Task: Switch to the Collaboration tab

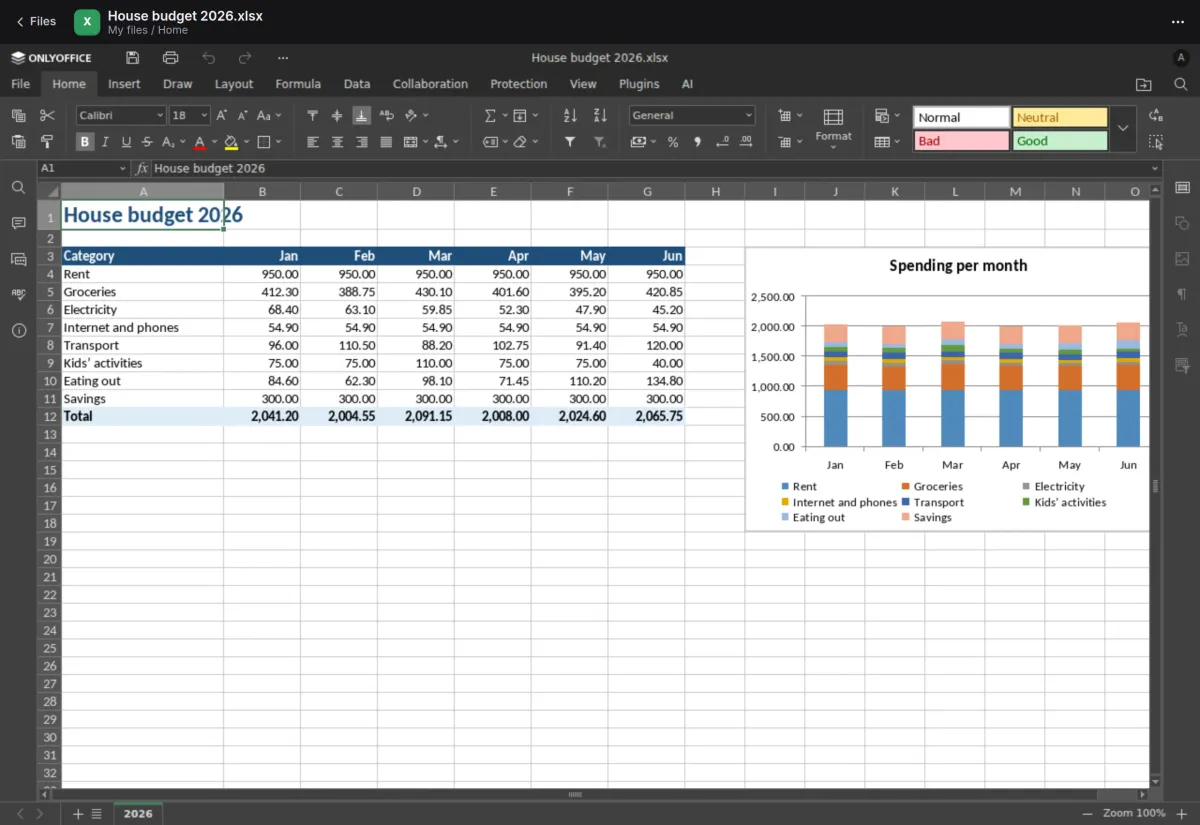Action: point(430,84)
